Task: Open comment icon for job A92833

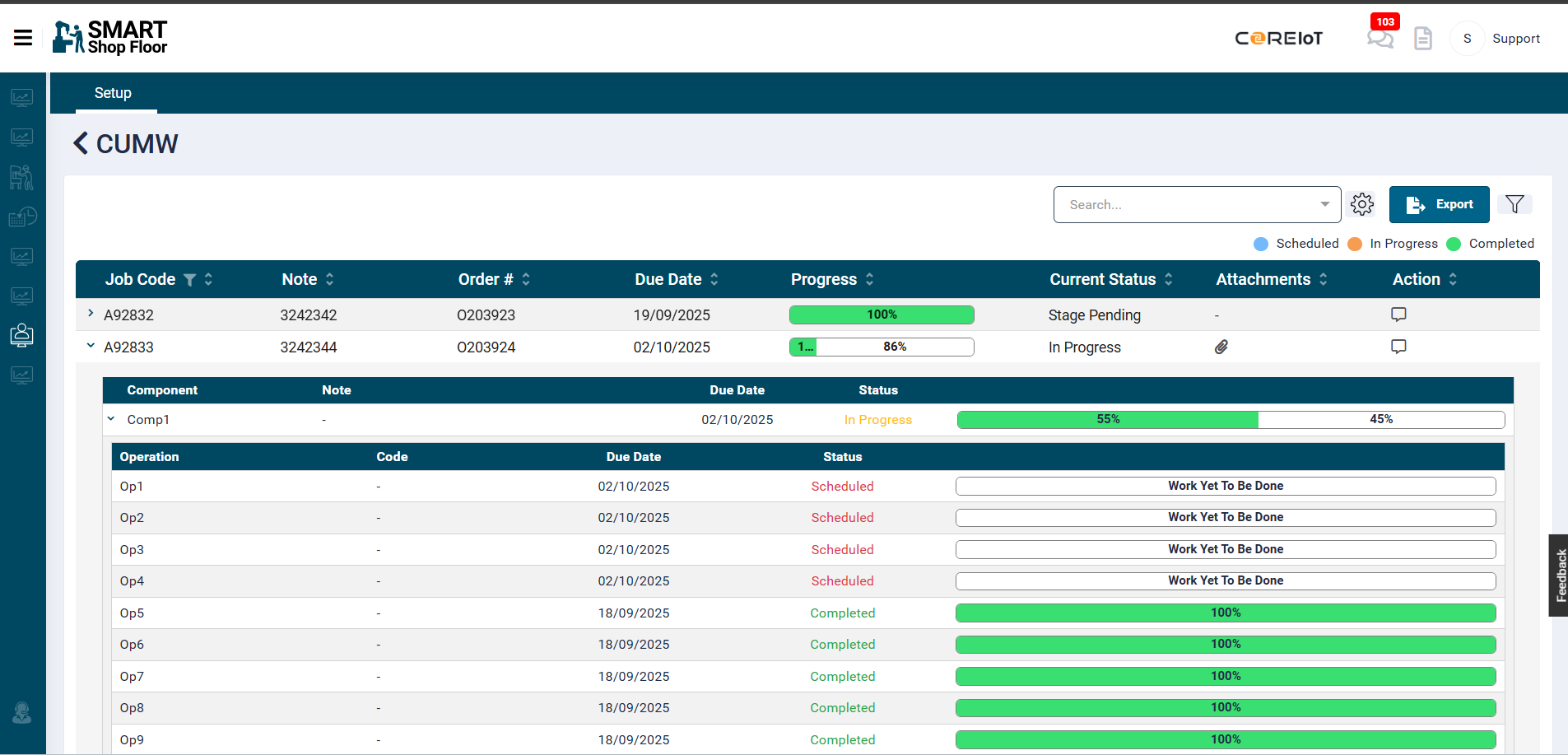Action: coord(1398,347)
